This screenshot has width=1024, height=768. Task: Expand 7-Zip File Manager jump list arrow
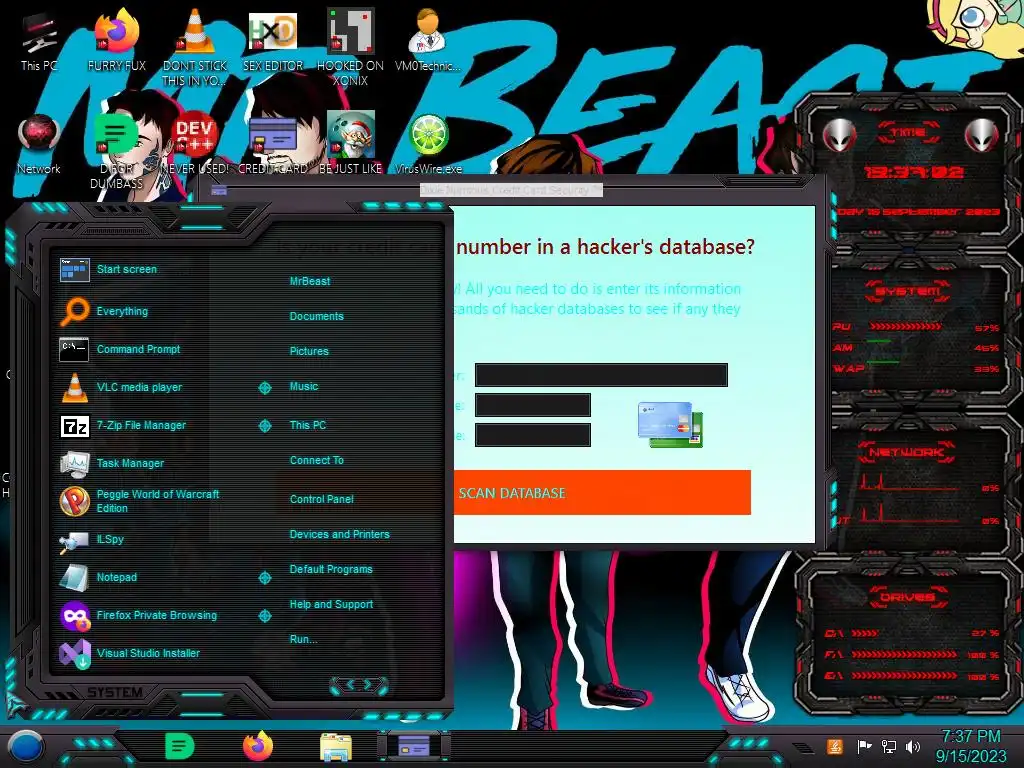(x=264, y=426)
